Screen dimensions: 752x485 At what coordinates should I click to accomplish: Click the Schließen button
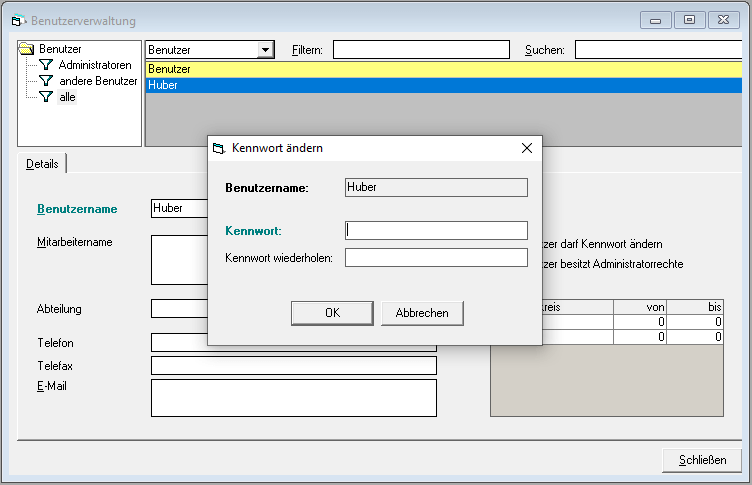tap(702, 460)
